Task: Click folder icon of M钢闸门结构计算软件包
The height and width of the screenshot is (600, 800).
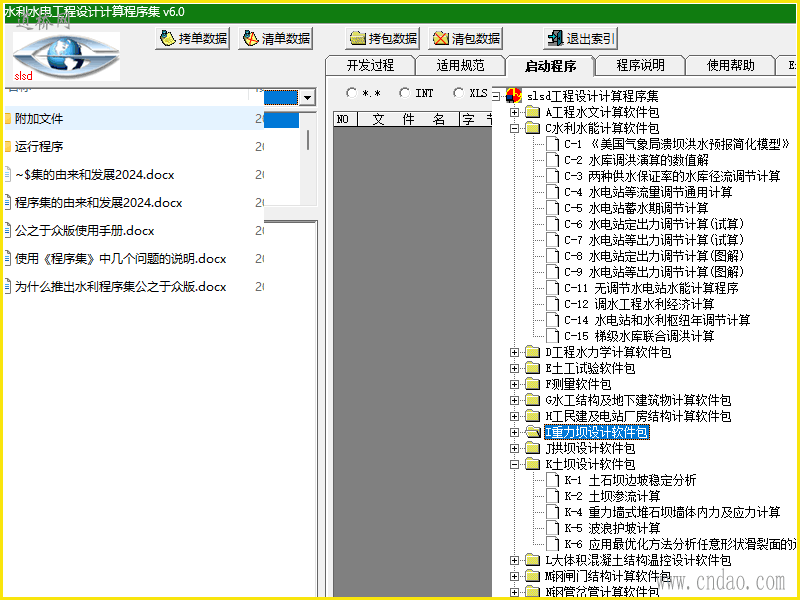Action: 533,576
